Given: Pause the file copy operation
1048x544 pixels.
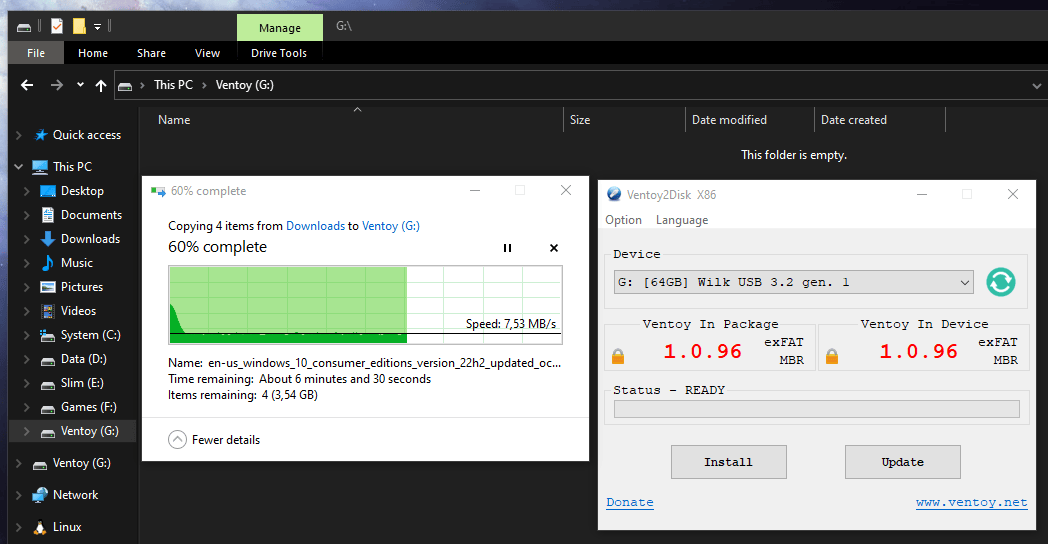Looking at the screenshot, I should 507,248.
